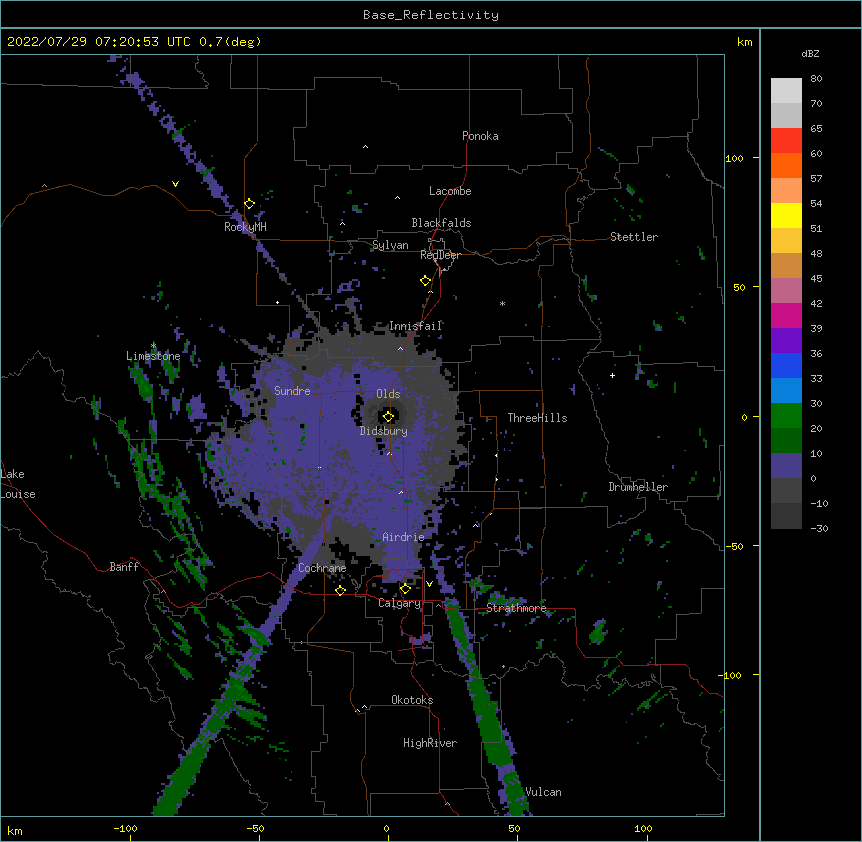Image resolution: width=862 pixels, height=842 pixels.
Task: Select the purple 36-39 dBZ legend swatch
Action: pyautogui.click(x=786, y=341)
